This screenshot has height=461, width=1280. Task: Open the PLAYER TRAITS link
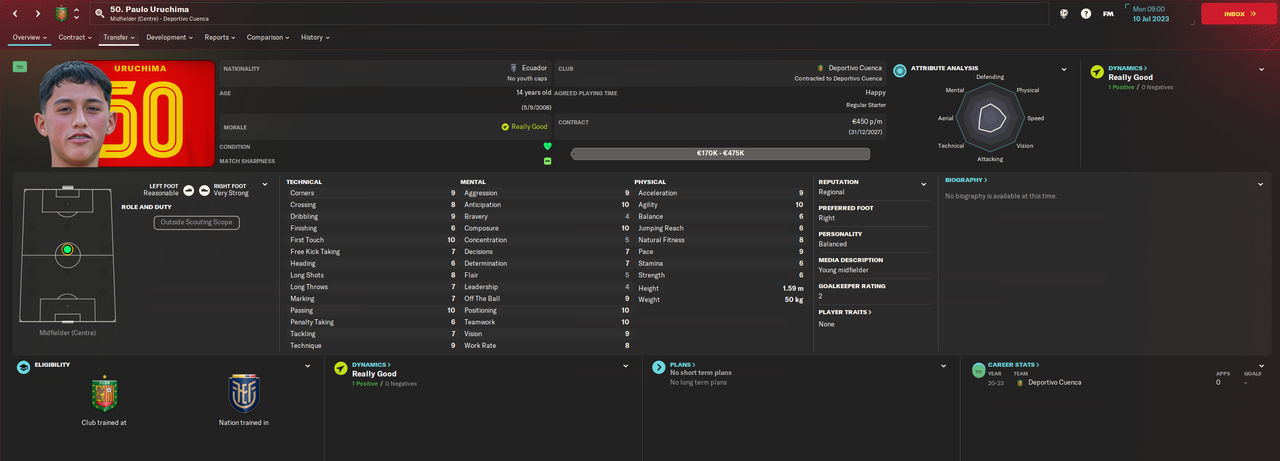[x=845, y=312]
